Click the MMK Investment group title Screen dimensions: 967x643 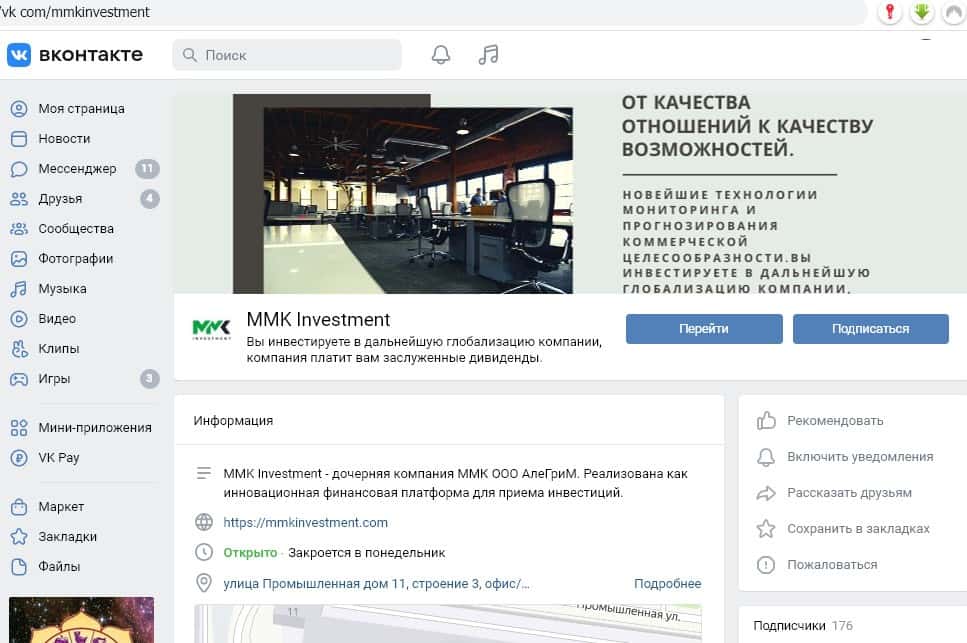point(318,319)
